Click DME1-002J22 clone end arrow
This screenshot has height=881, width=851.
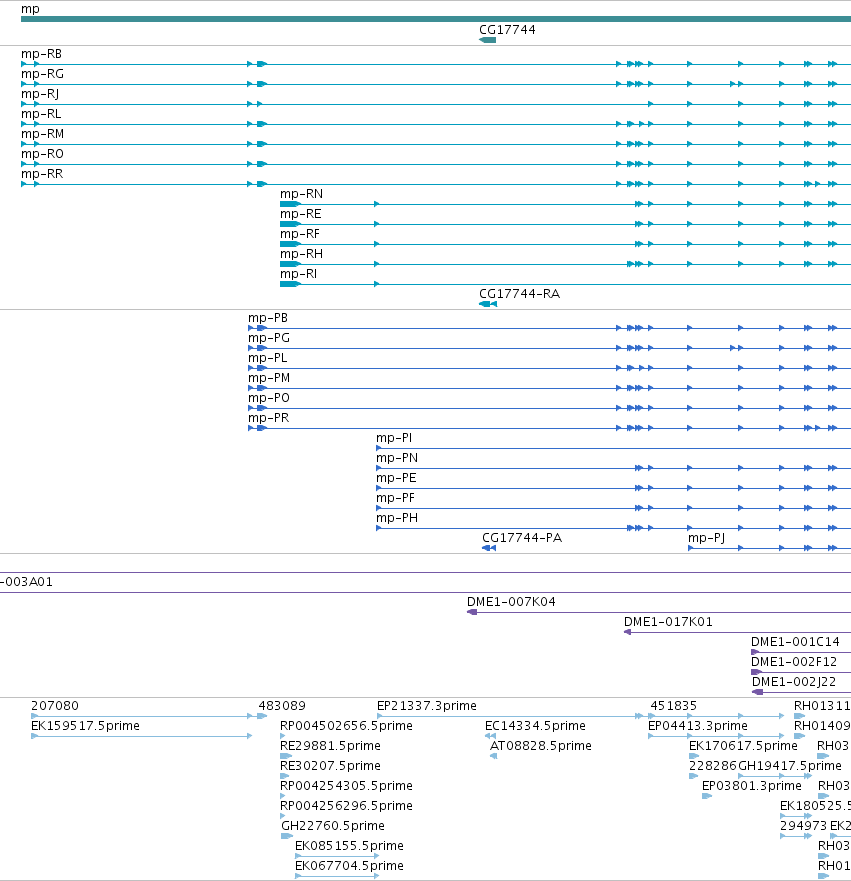coord(758,692)
